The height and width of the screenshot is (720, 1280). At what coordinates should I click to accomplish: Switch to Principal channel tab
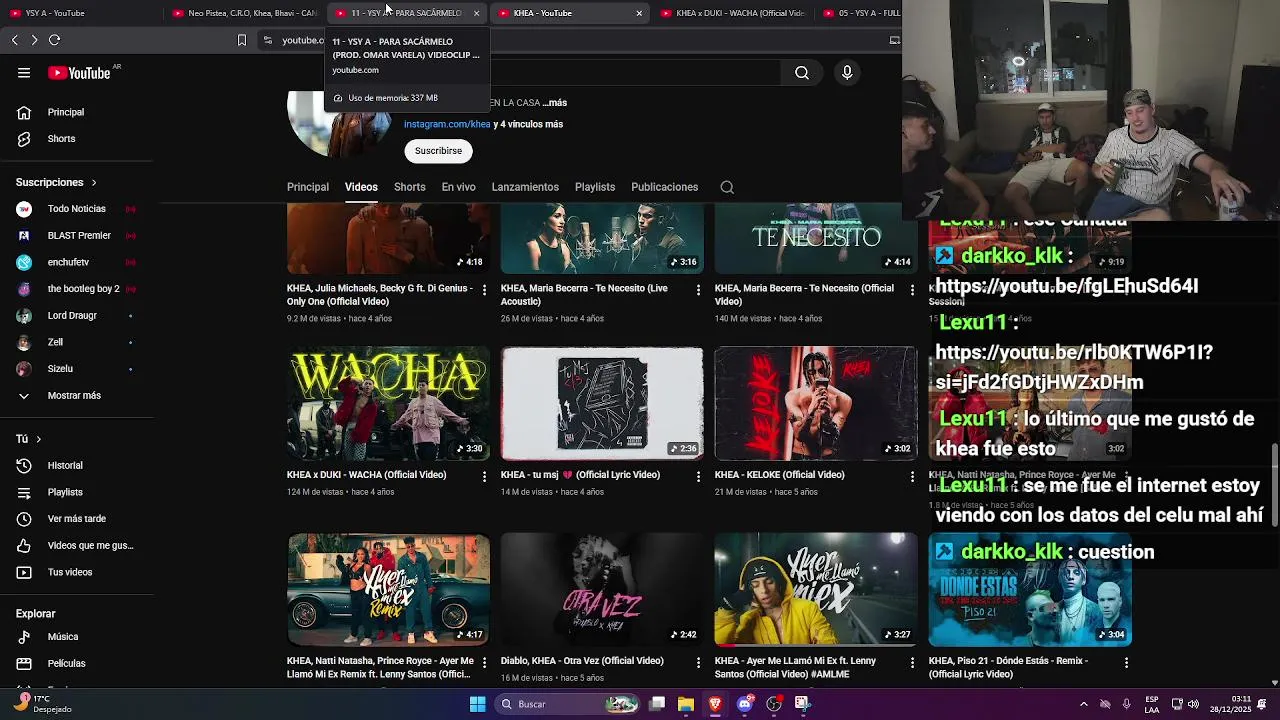(x=308, y=187)
